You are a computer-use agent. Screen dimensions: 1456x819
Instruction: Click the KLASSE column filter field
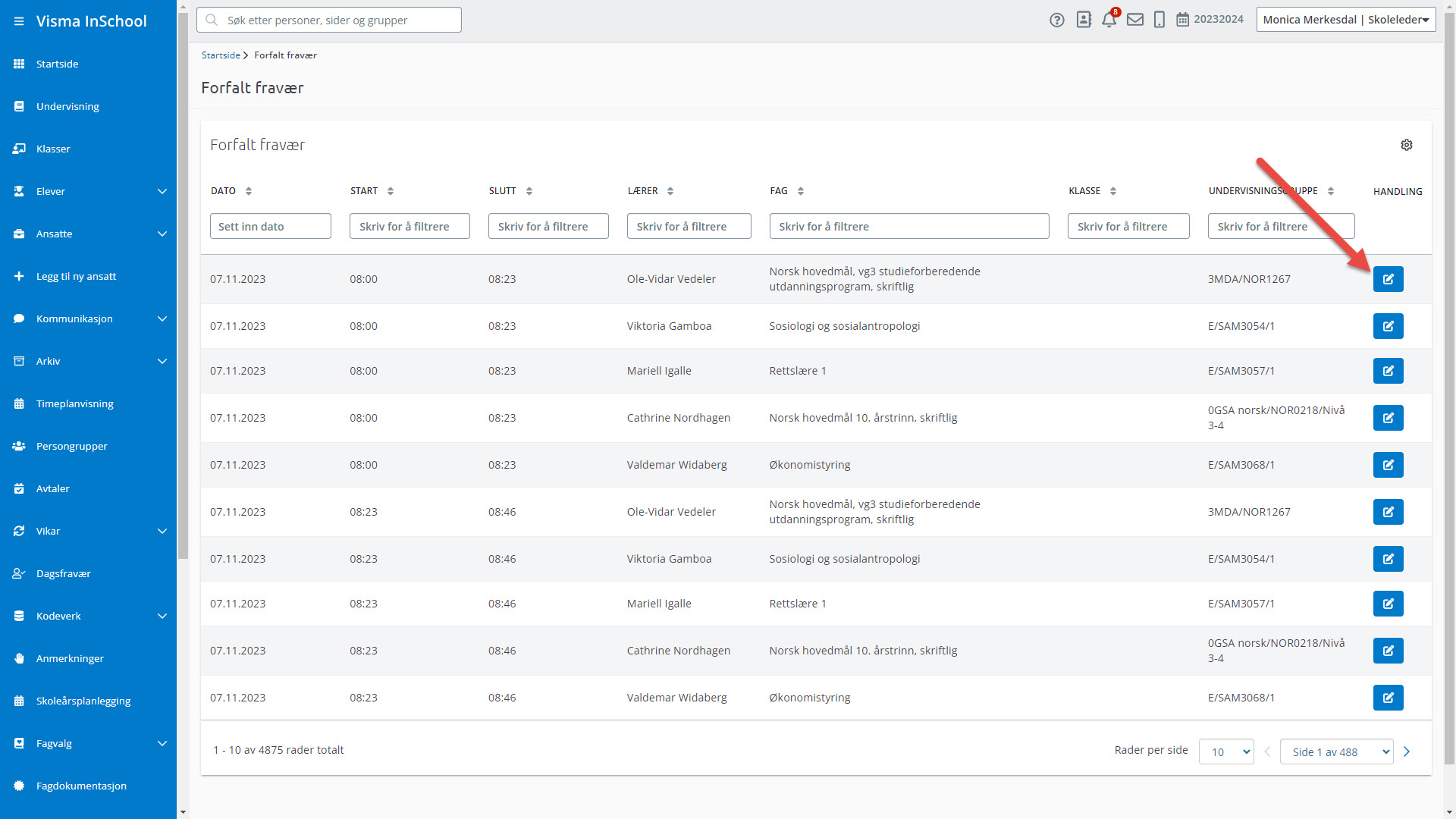point(1128,226)
